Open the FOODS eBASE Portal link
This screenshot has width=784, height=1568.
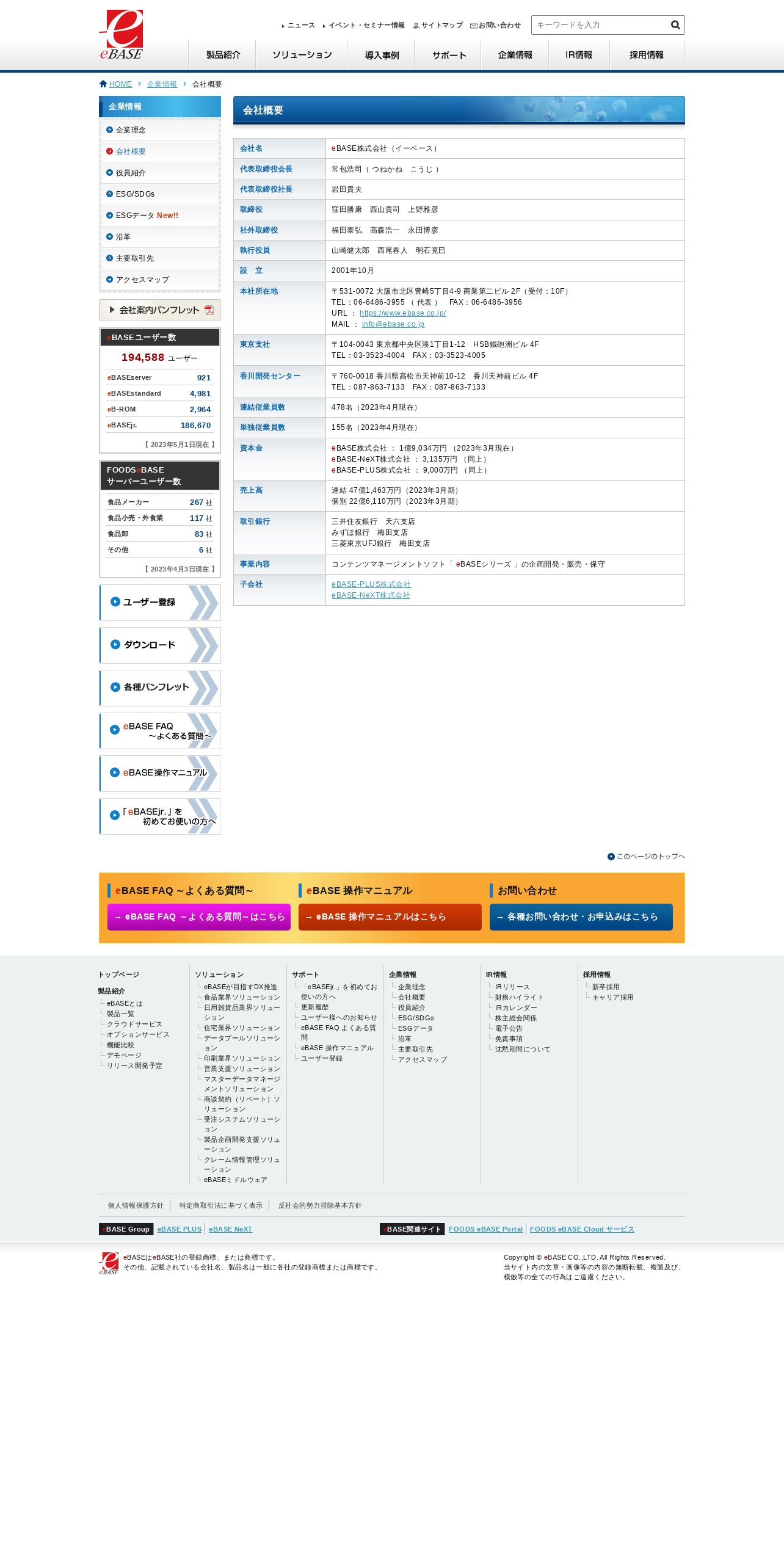pos(485,1229)
